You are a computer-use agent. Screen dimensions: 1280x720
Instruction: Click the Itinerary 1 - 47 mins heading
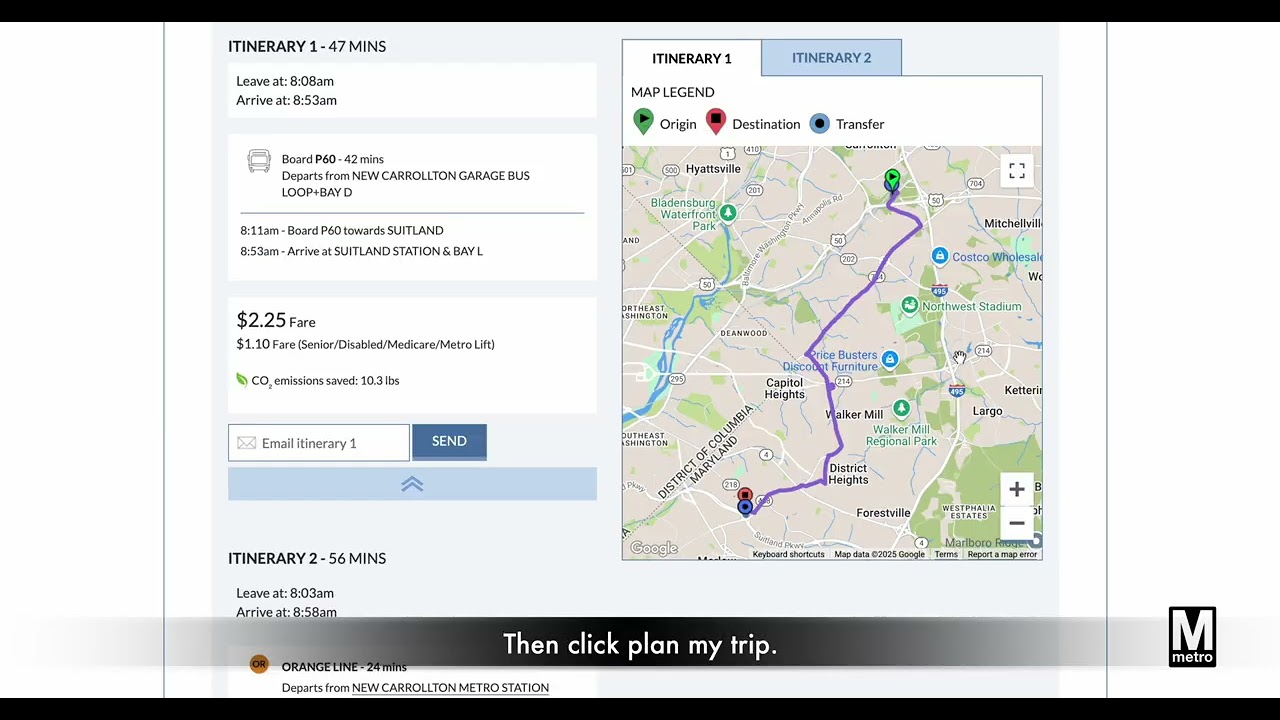pos(307,46)
